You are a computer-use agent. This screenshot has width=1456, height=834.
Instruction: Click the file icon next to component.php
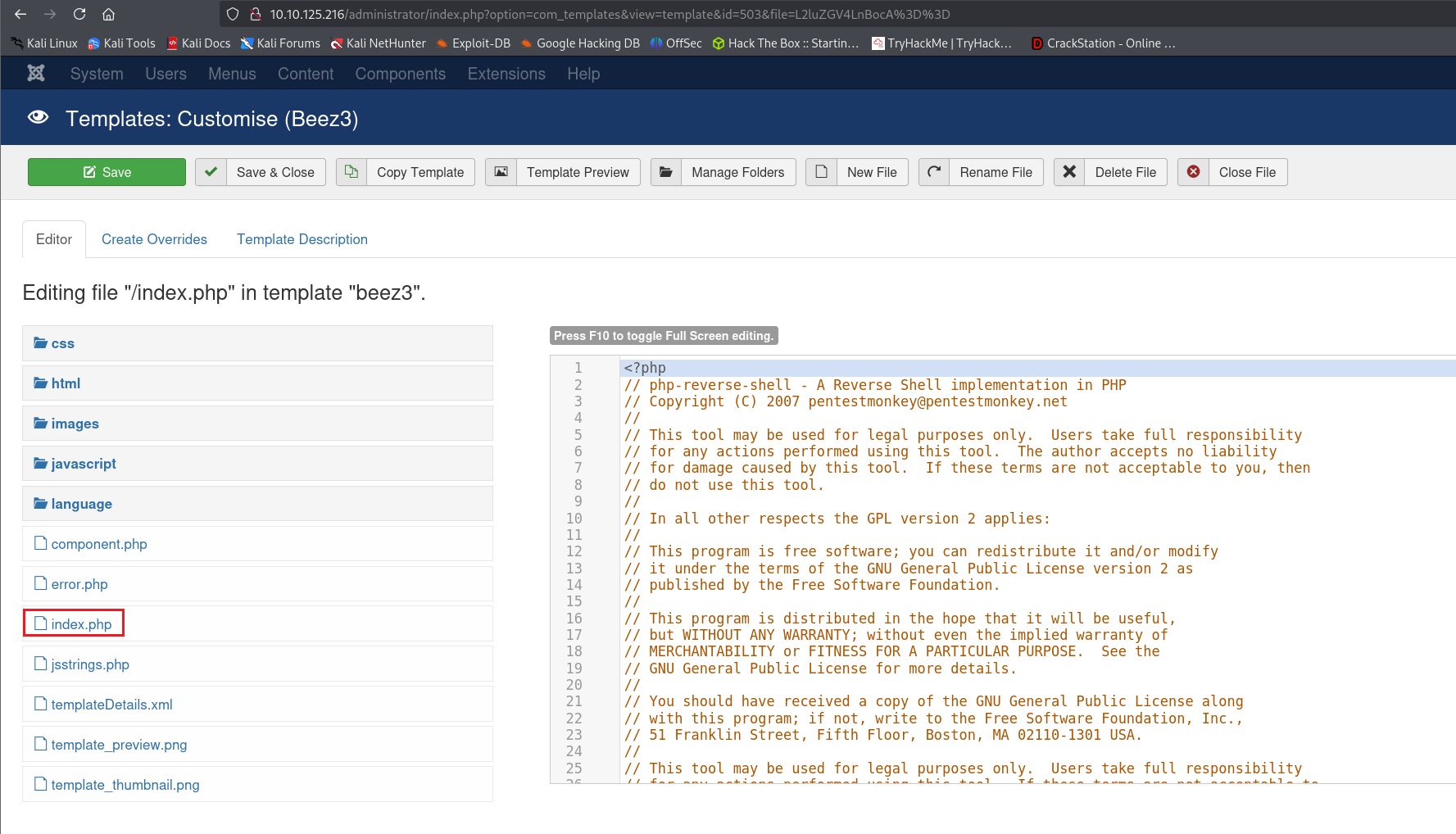pyautogui.click(x=40, y=543)
